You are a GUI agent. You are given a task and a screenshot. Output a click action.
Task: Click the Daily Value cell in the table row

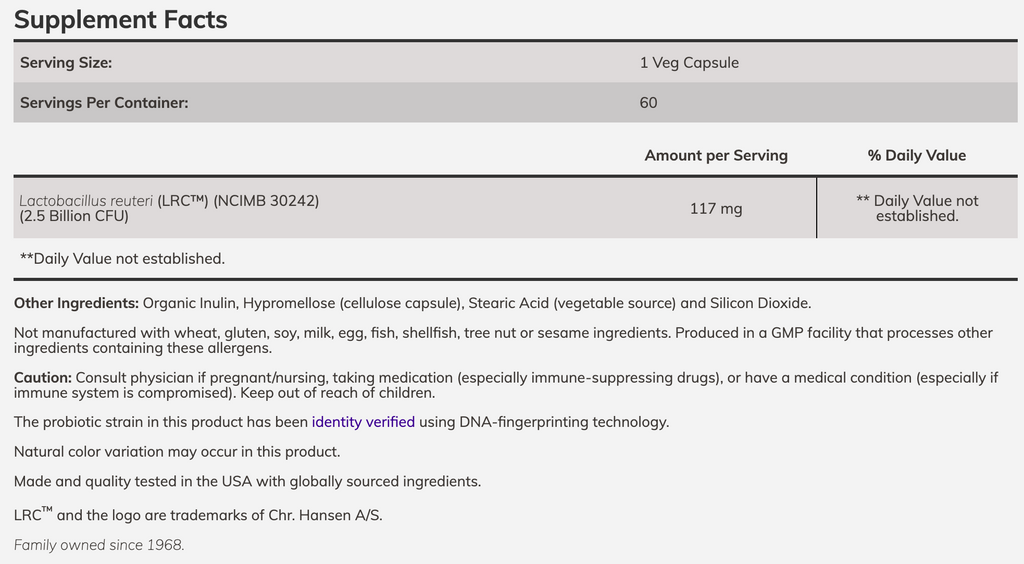917,208
